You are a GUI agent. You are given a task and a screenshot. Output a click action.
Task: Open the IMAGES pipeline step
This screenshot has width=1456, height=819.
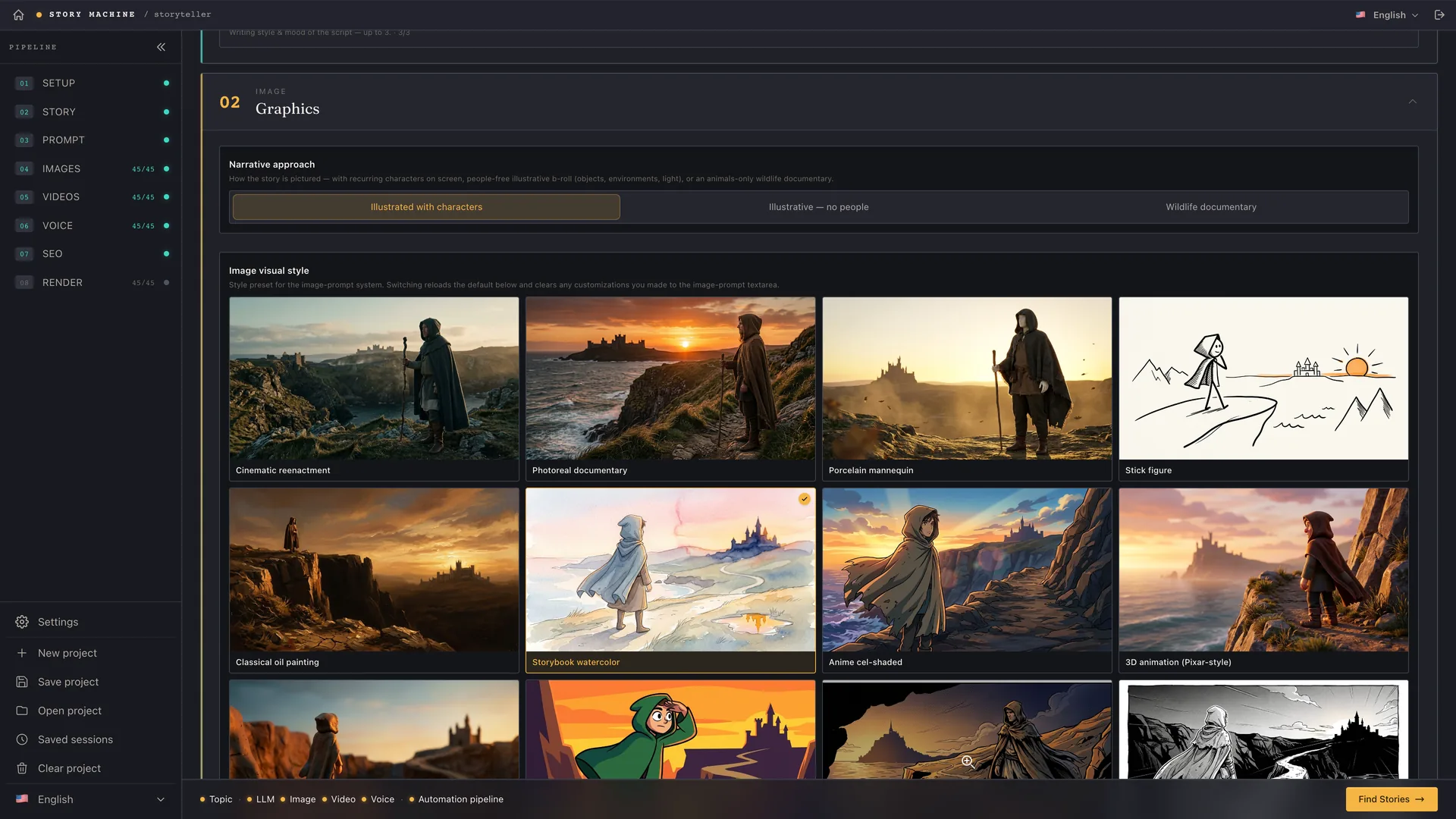[91, 169]
